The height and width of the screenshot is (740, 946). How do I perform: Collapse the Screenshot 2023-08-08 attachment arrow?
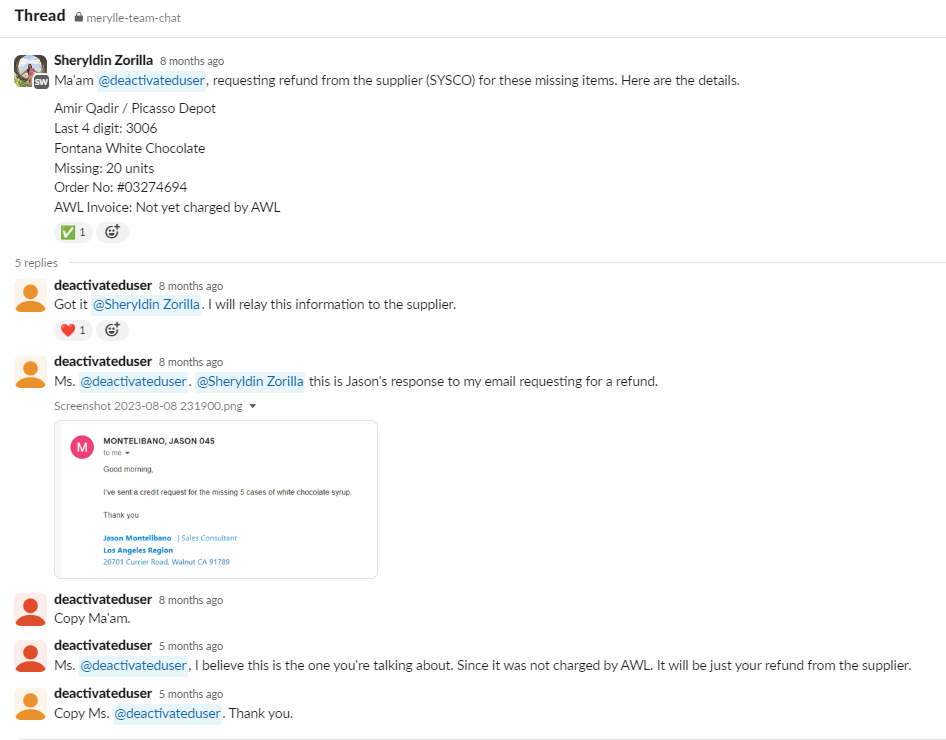(x=253, y=406)
